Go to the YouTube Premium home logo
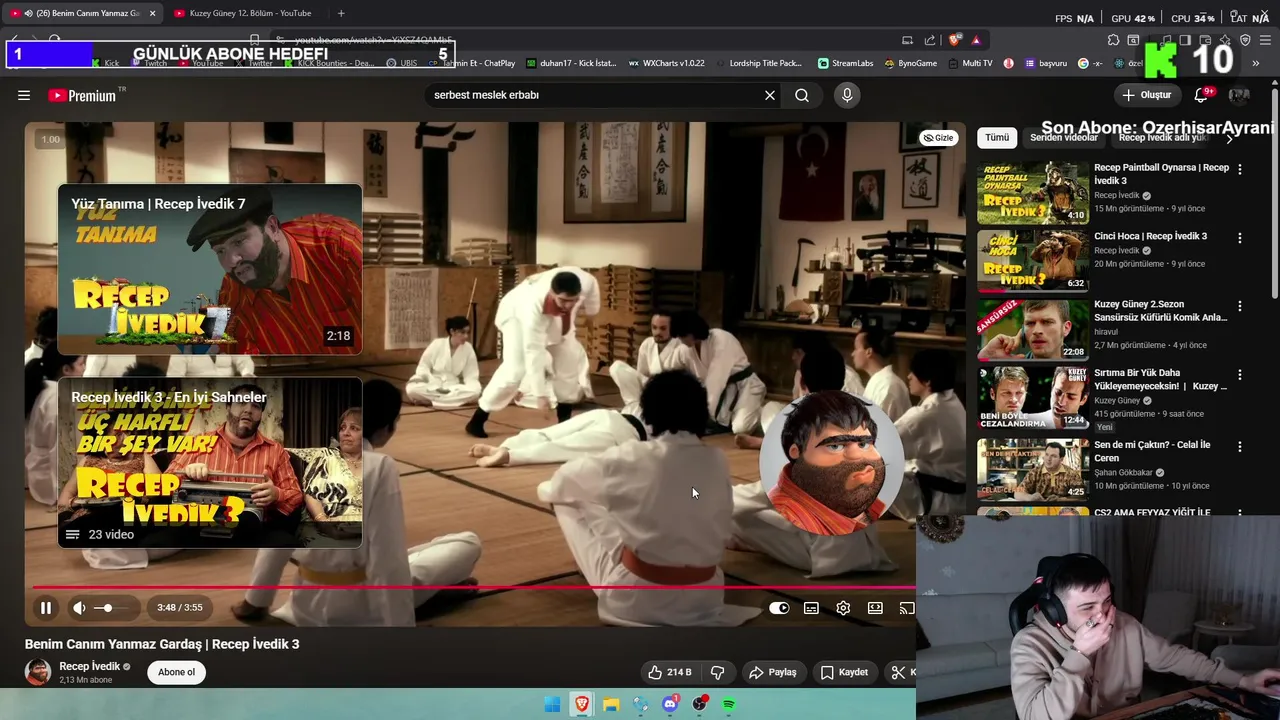Screen dimensions: 1280x720 pos(82,95)
